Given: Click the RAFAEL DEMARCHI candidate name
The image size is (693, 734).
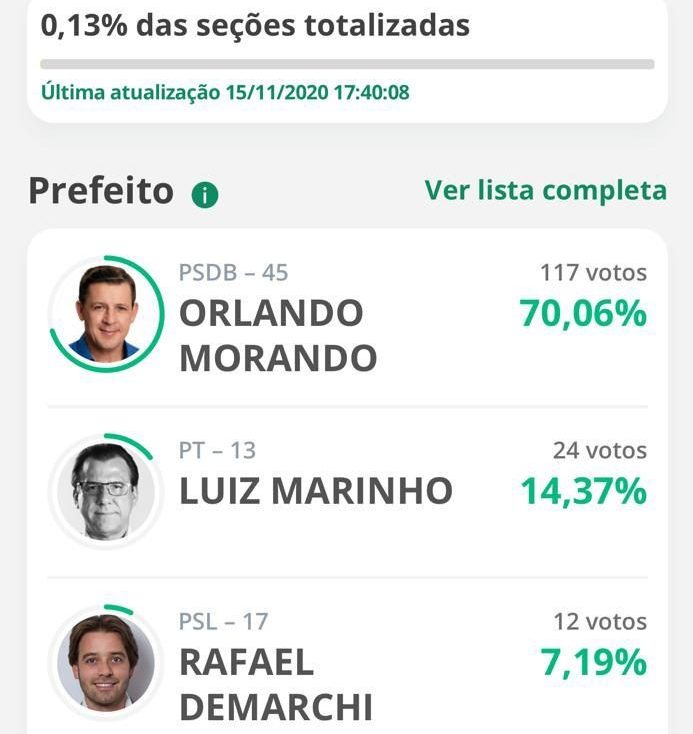Looking at the screenshot, I should [275, 684].
